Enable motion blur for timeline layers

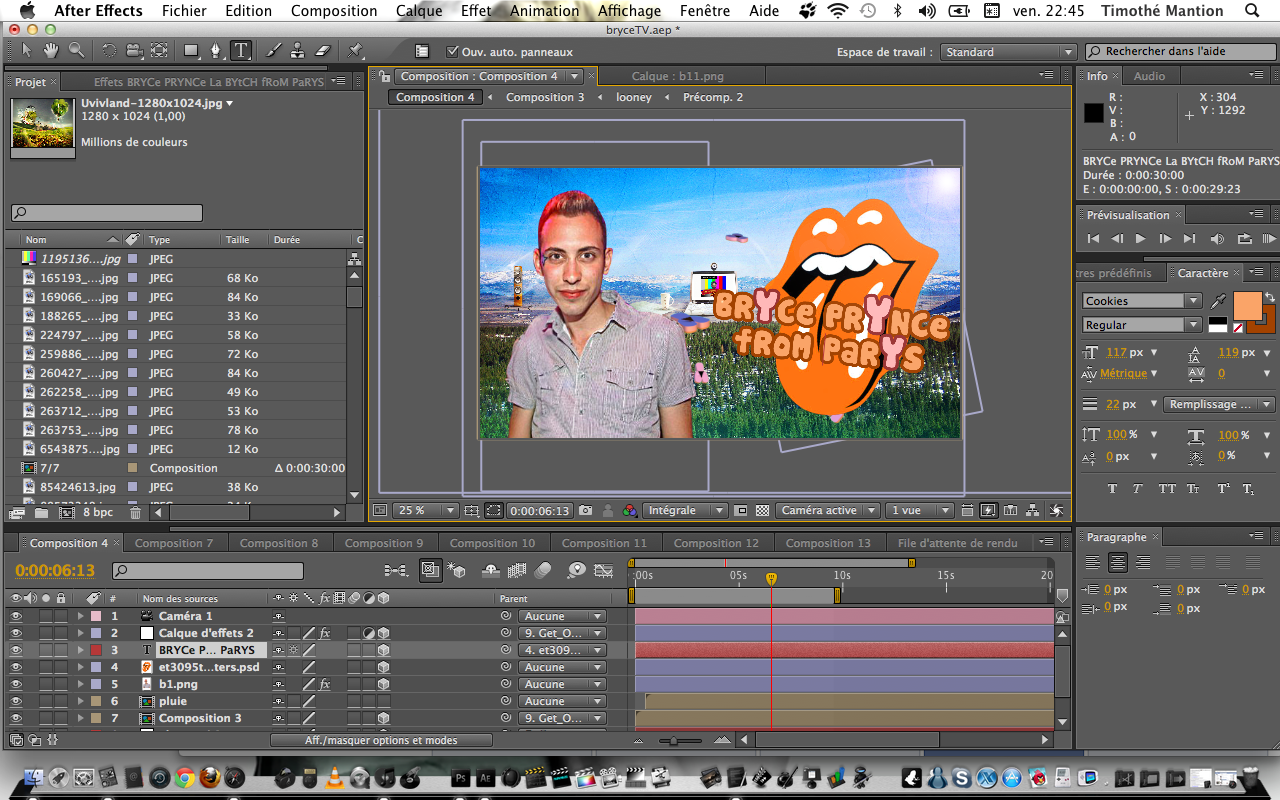(543, 570)
